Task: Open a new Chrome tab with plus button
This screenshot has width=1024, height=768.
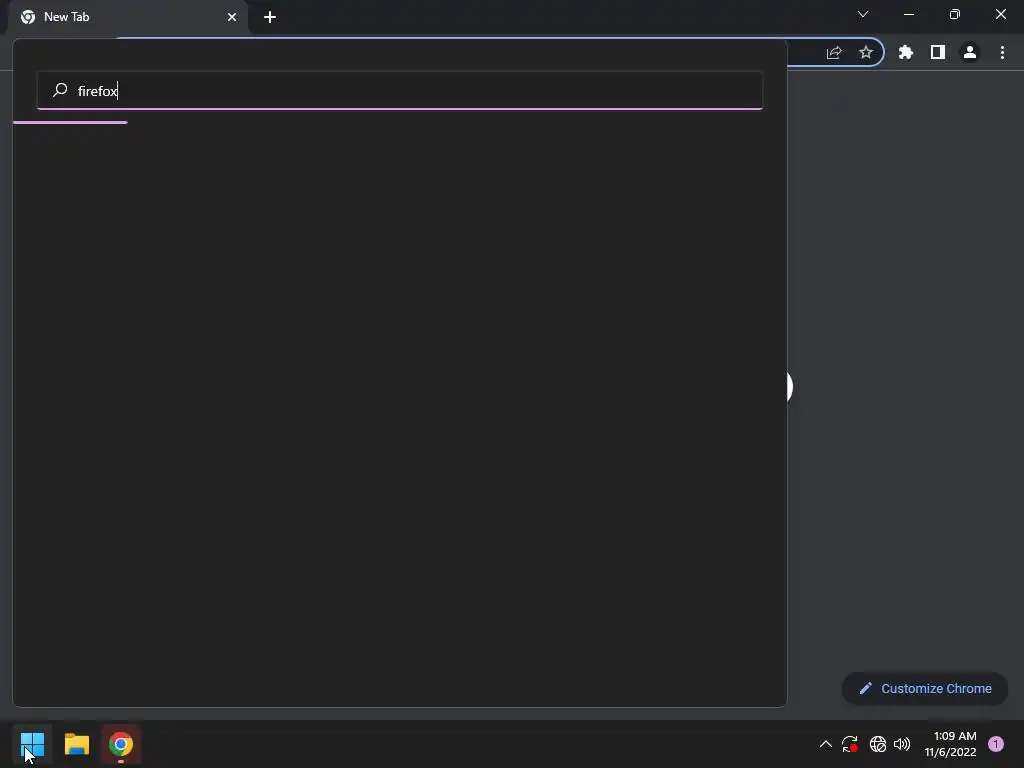Action: tap(270, 17)
